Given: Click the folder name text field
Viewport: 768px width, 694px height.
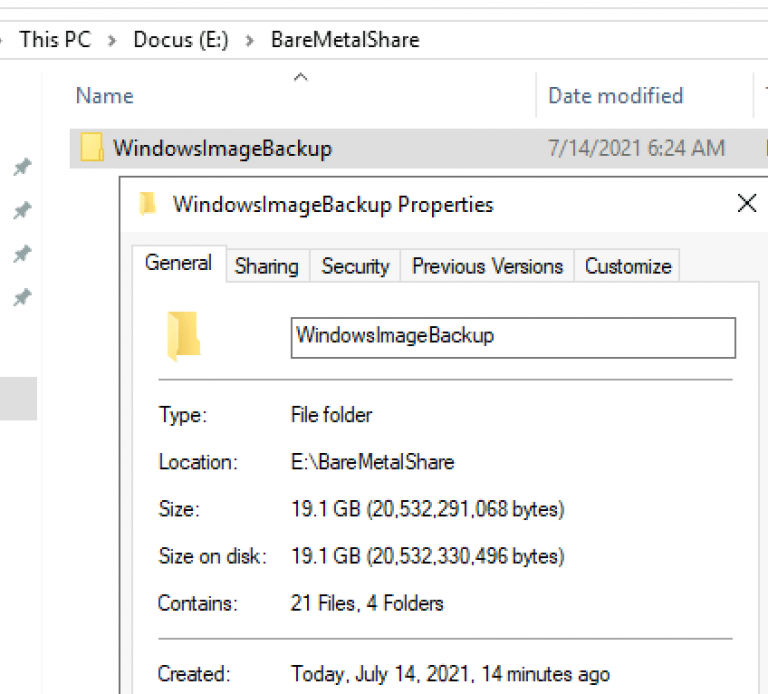Looking at the screenshot, I should pos(513,337).
